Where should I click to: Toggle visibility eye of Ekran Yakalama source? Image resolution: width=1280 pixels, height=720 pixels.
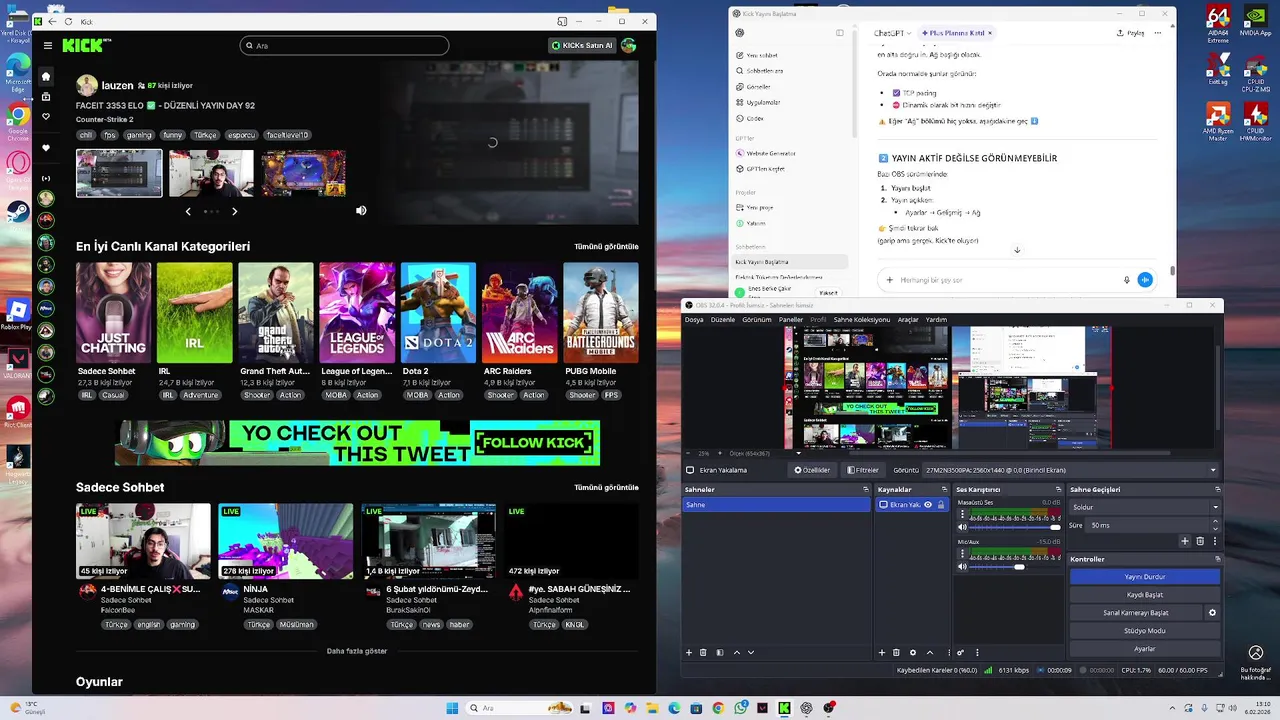point(928,505)
